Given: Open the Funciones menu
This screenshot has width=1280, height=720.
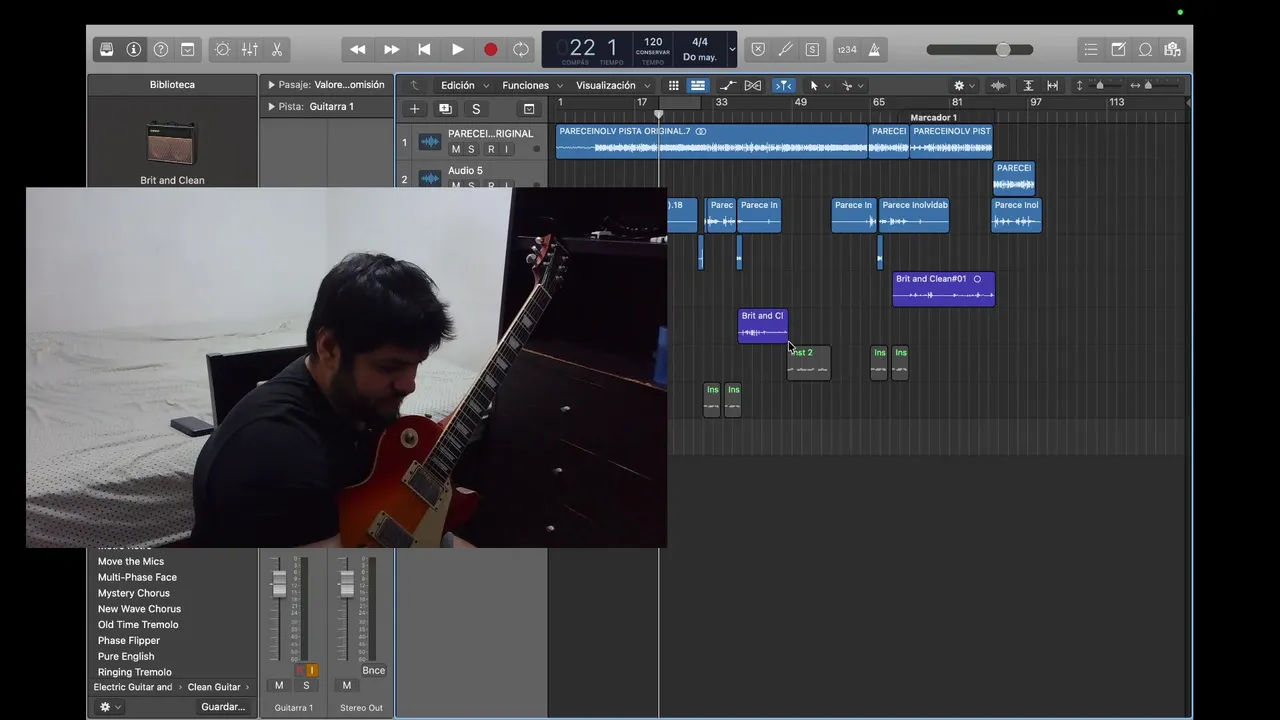Looking at the screenshot, I should (x=532, y=85).
